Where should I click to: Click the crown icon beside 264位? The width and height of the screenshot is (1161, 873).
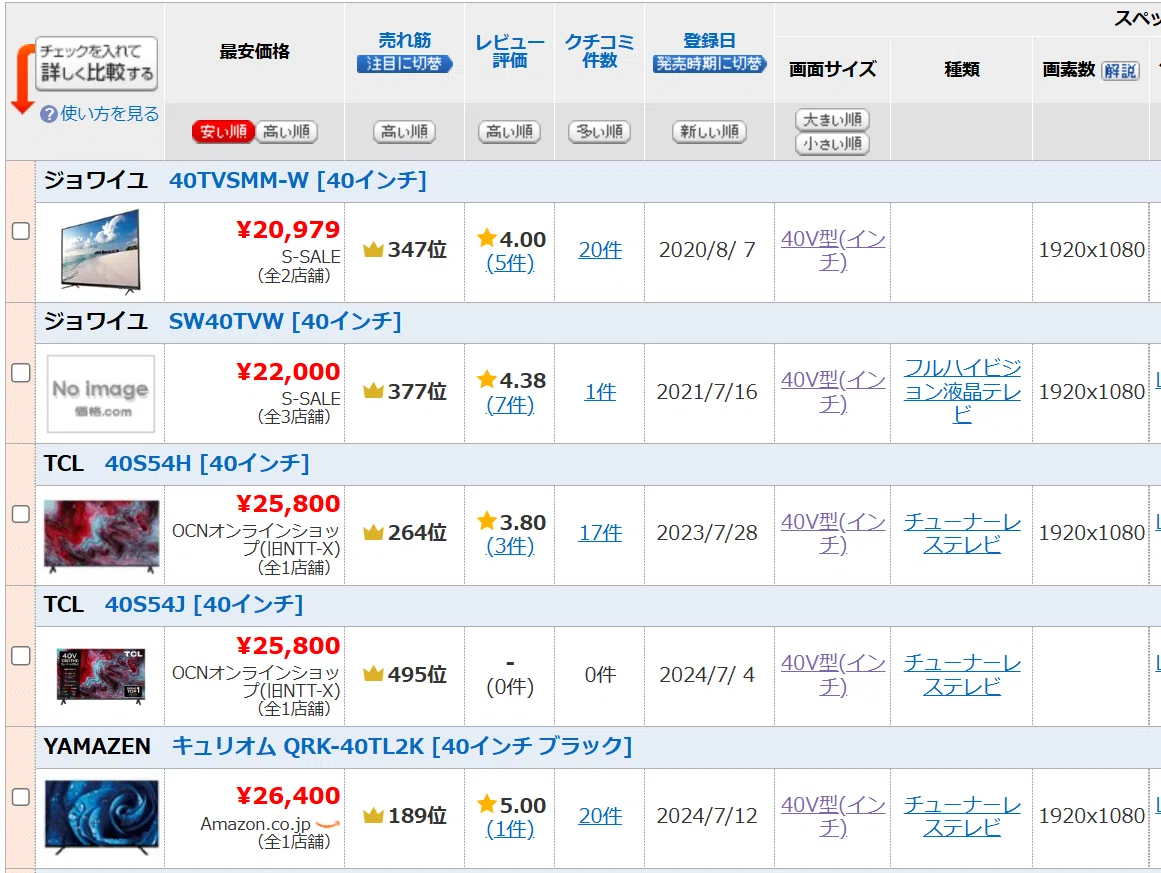pos(373,532)
